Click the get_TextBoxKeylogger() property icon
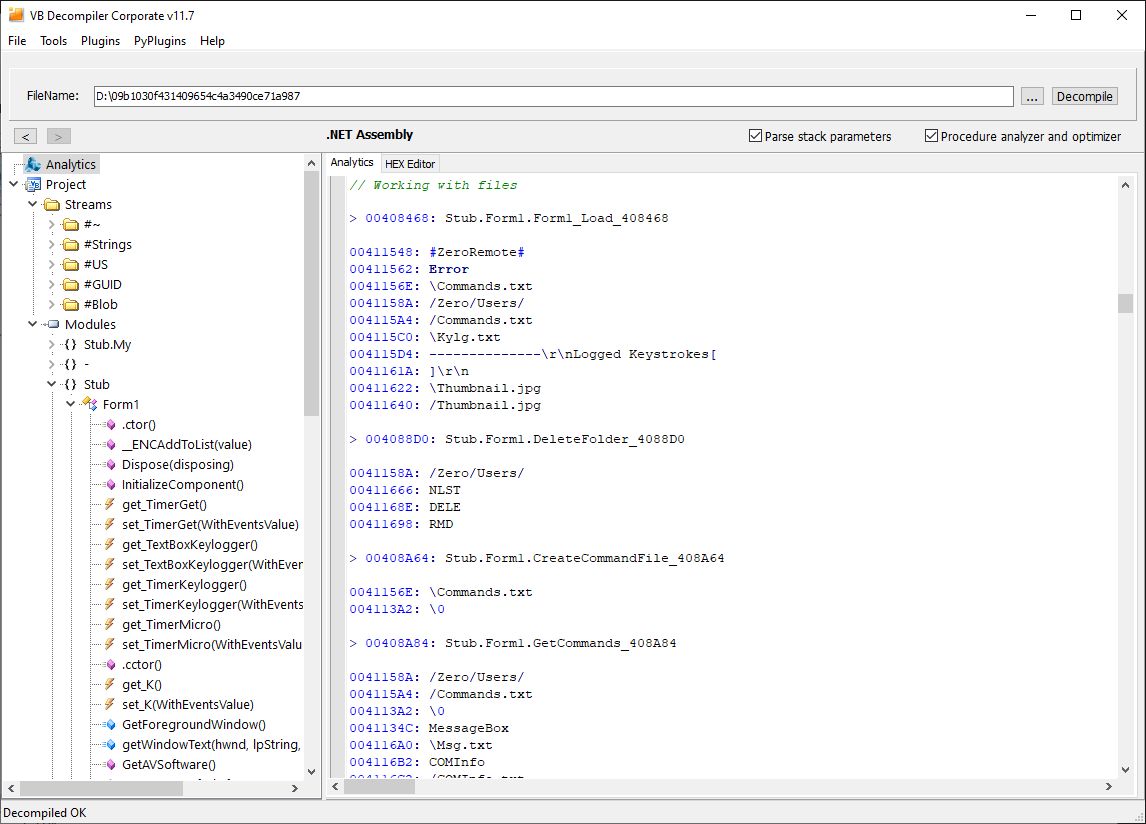Viewport: 1146px width, 824px height. [x=110, y=545]
